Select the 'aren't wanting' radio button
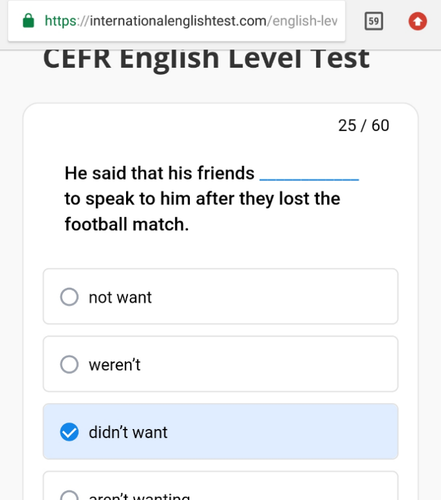This screenshot has width=441, height=500. pyautogui.click(x=69, y=496)
